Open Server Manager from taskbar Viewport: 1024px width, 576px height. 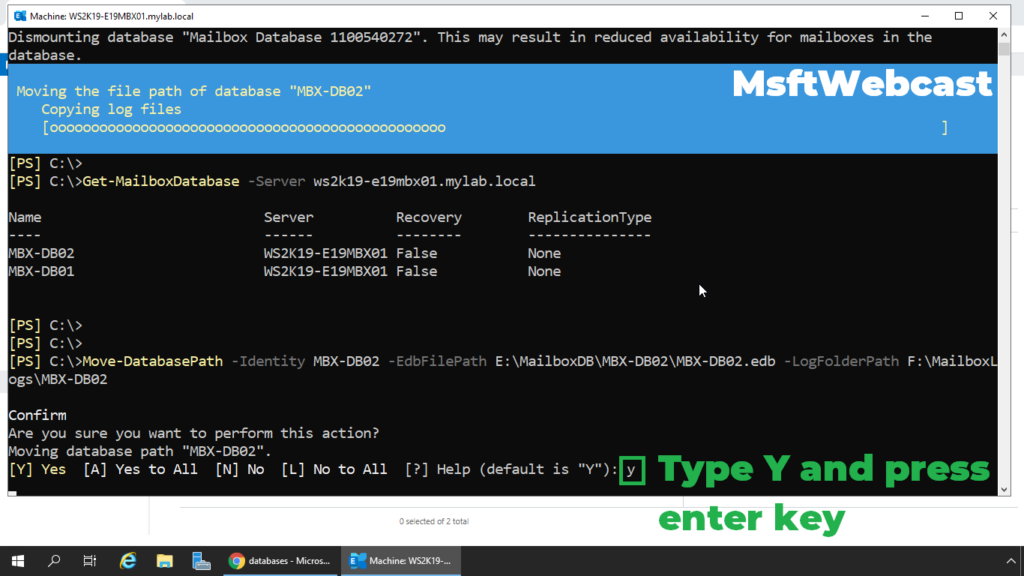pos(201,561)
